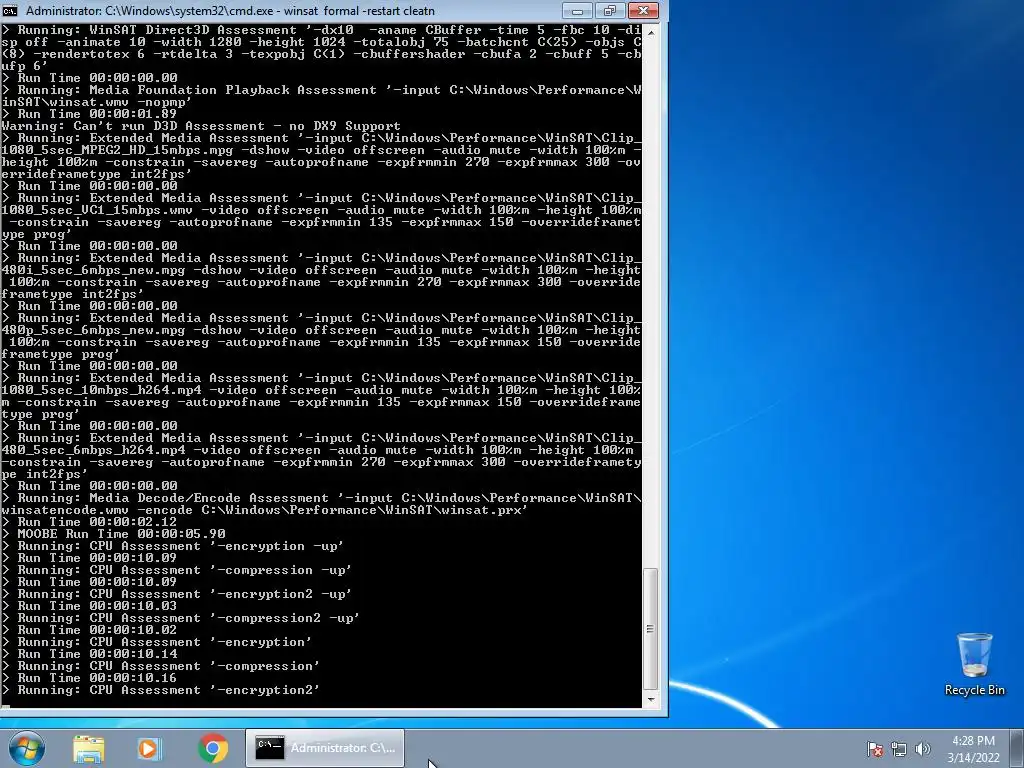Click the 'Warning: Can't run D3D Assessment' line
This screenshot has height=768, width=1024.
201,125
